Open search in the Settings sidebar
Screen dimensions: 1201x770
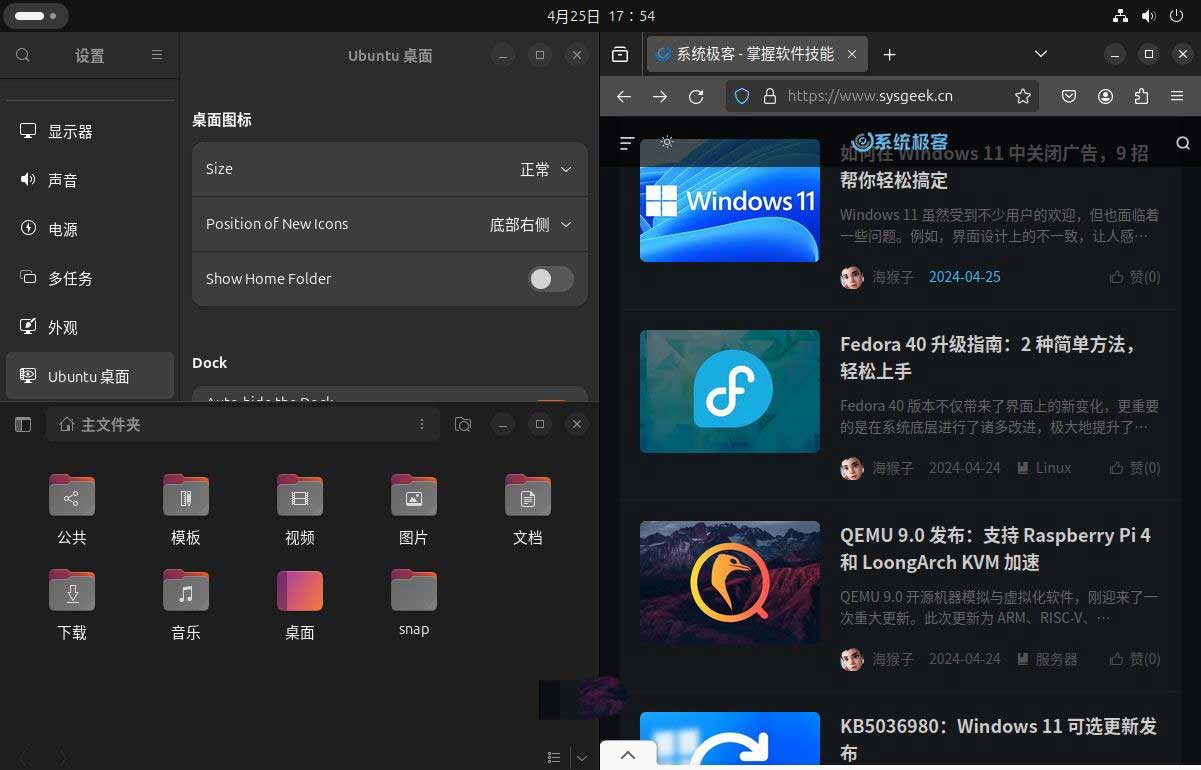coord(23,55)
